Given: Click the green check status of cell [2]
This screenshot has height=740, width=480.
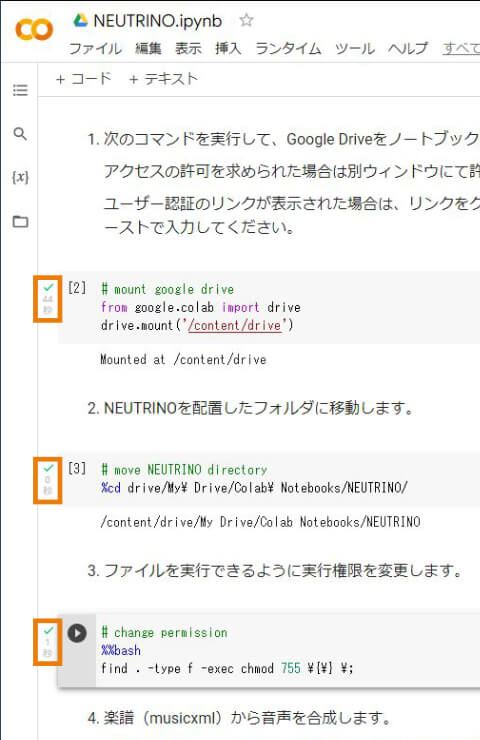Looking at the screenshot, I should [48, 287].
